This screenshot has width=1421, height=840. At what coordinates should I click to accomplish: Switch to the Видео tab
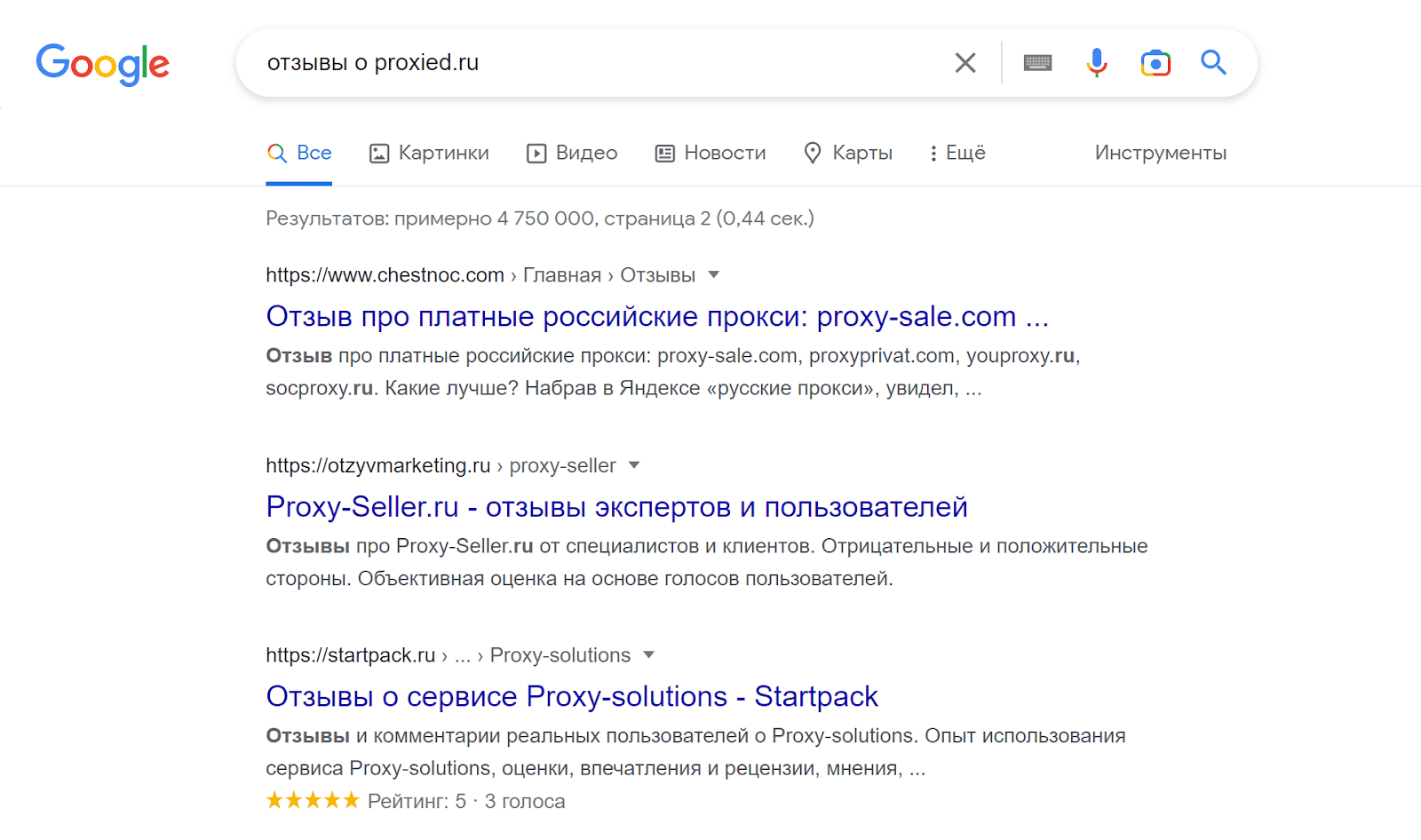(x=572, y=153)
